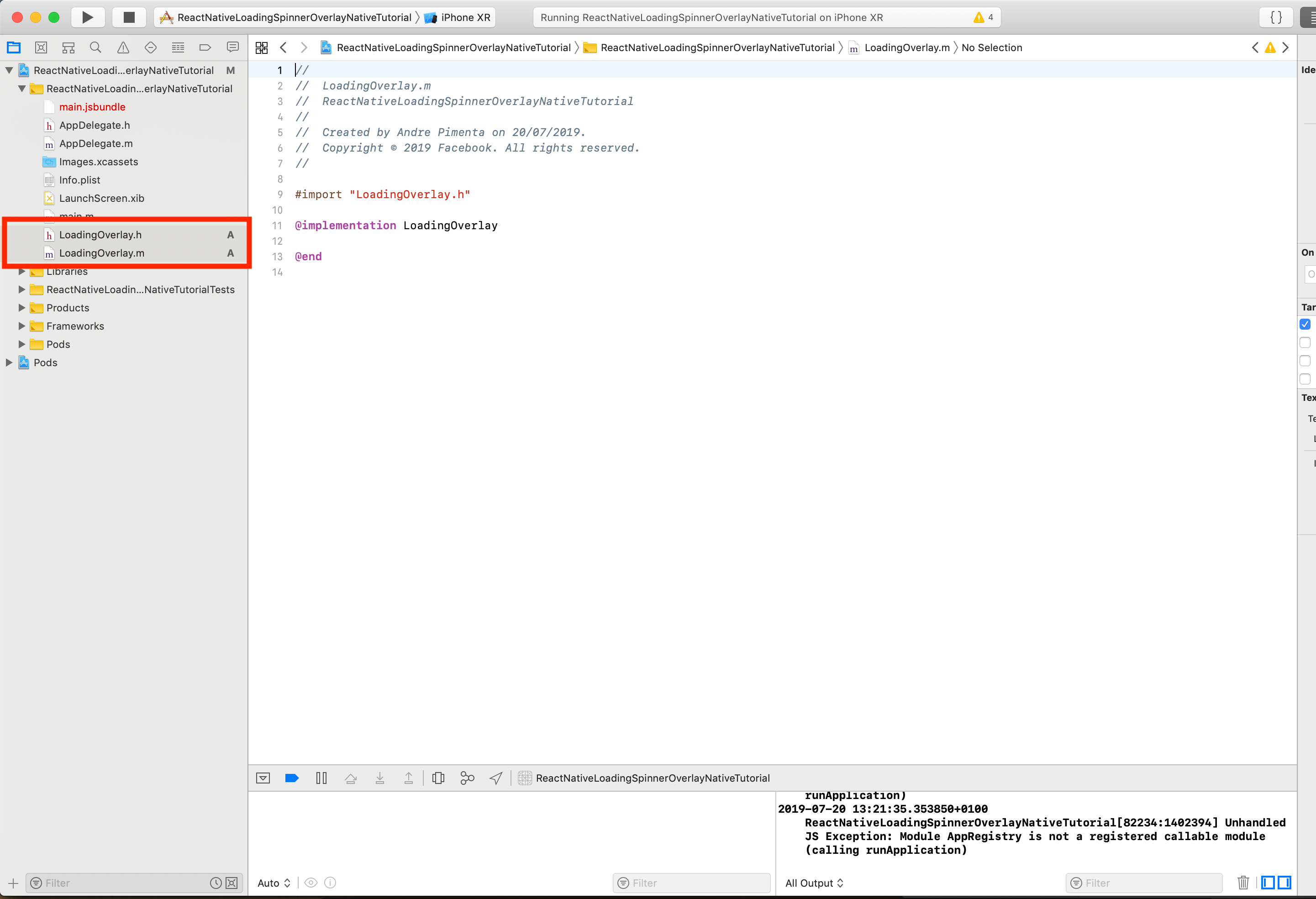The height and width of the screenshot is (899, 1316).
Task: Expand the Libraries folder
Action: (21, 272)
